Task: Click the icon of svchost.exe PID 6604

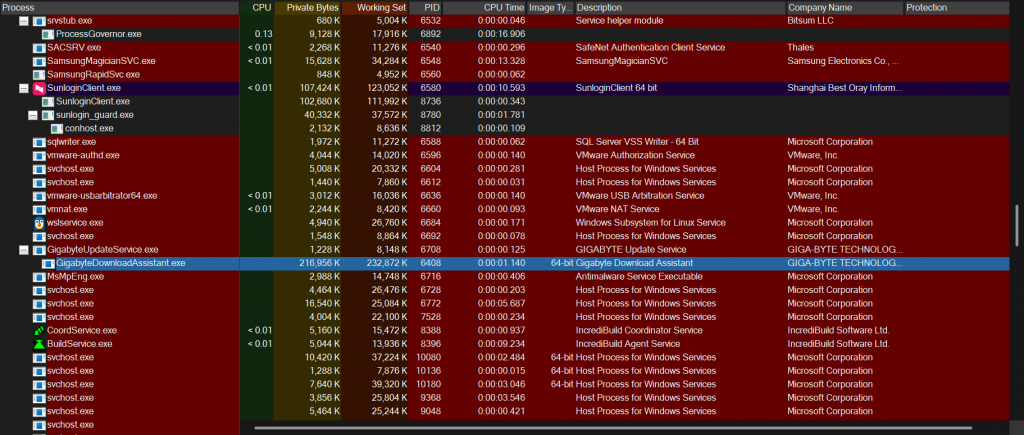Action: [x=39, y=169]
